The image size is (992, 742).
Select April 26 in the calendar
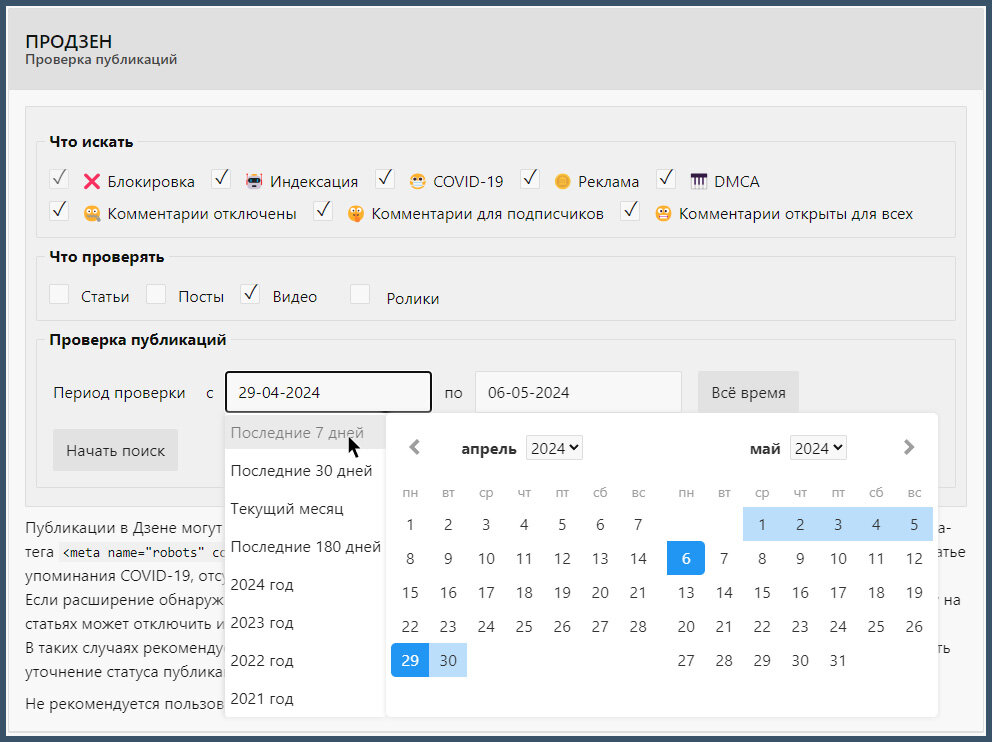pos(562,626)
